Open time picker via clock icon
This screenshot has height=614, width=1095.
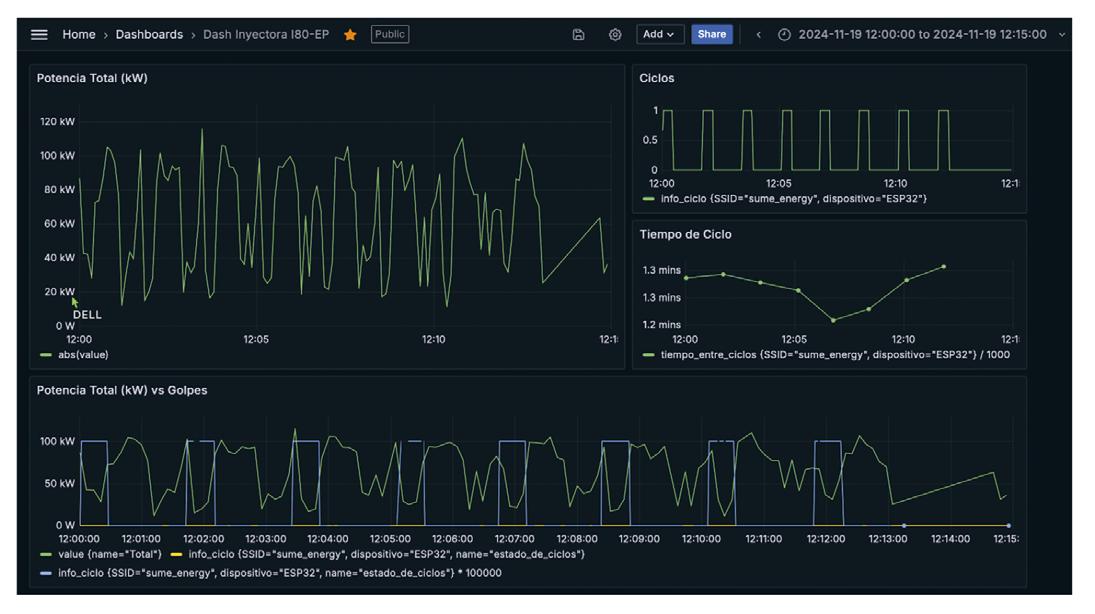(x=784, y=35)
